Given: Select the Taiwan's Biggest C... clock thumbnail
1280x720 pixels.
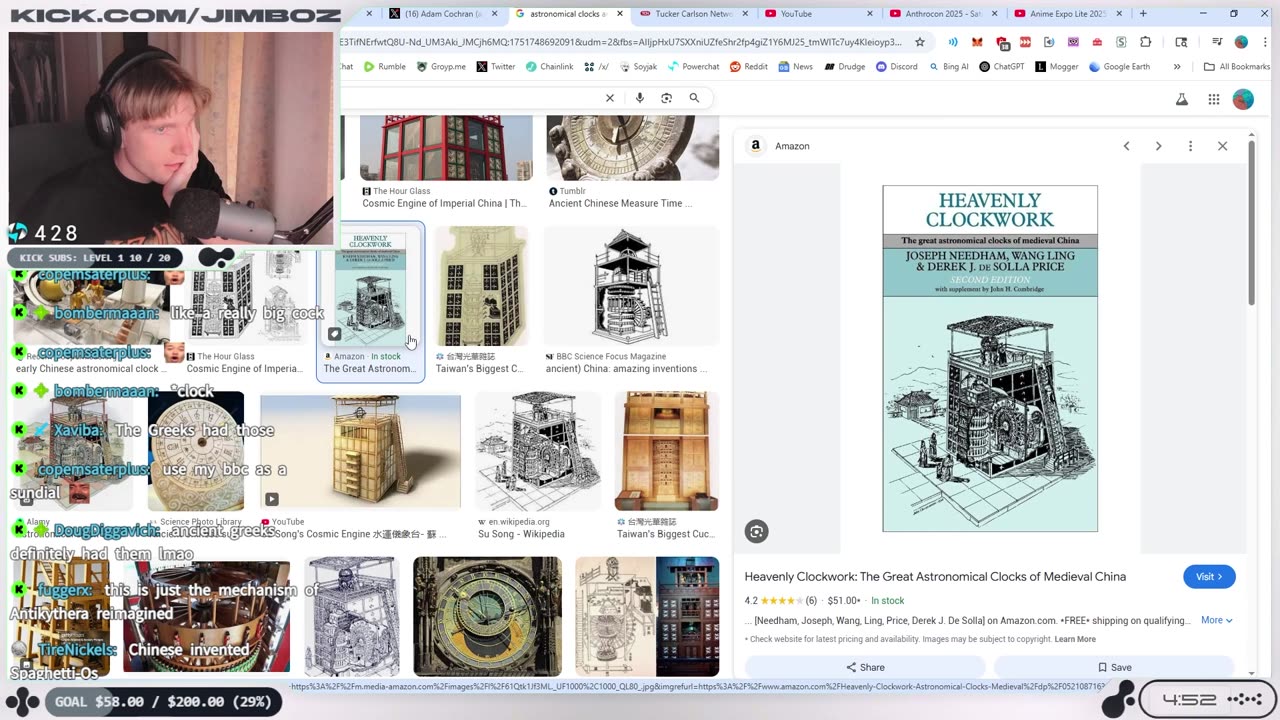Looking at the screenshot, I should tap(481, 286).
